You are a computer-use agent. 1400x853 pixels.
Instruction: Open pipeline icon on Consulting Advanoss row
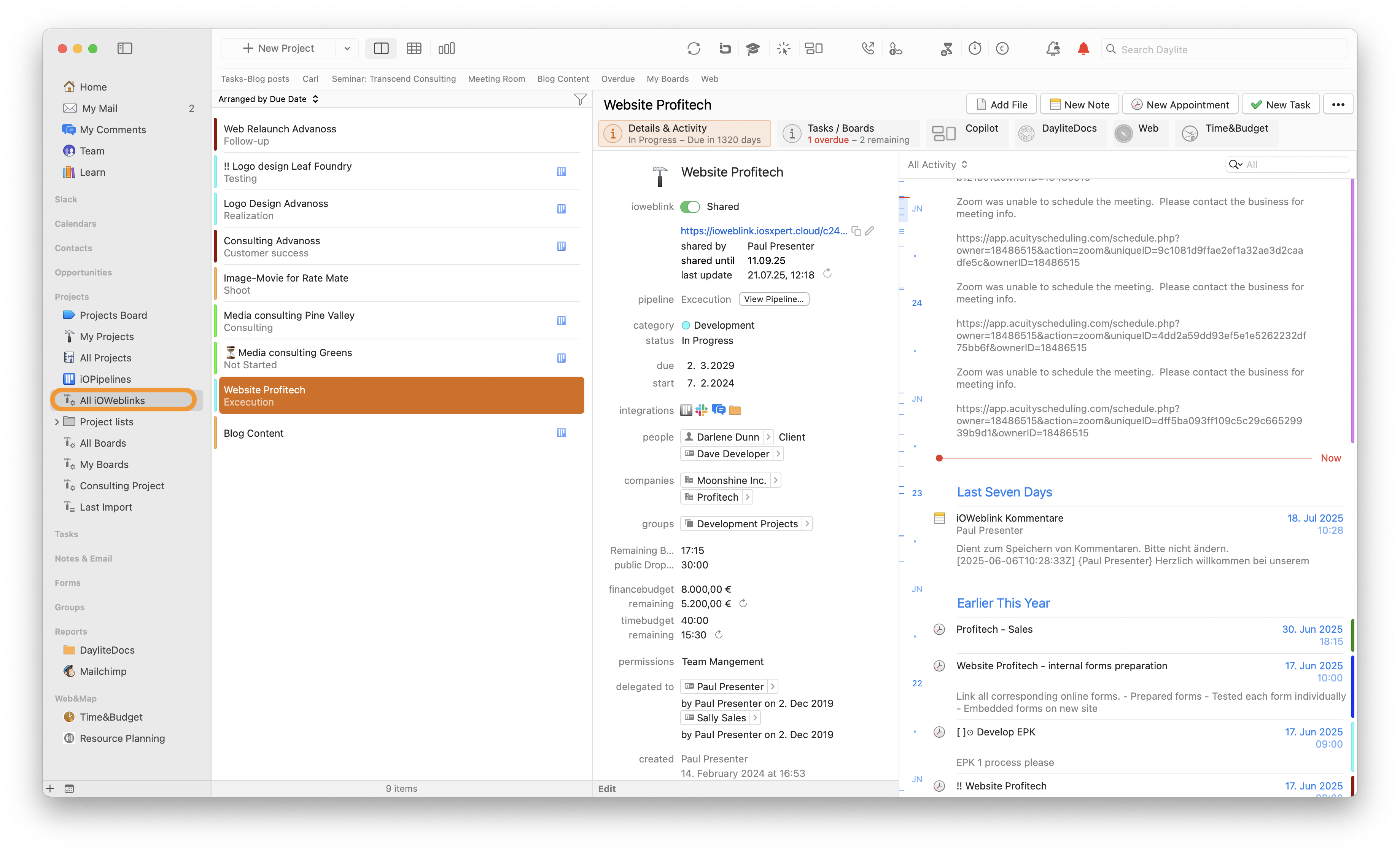click(x=562, y=246)
